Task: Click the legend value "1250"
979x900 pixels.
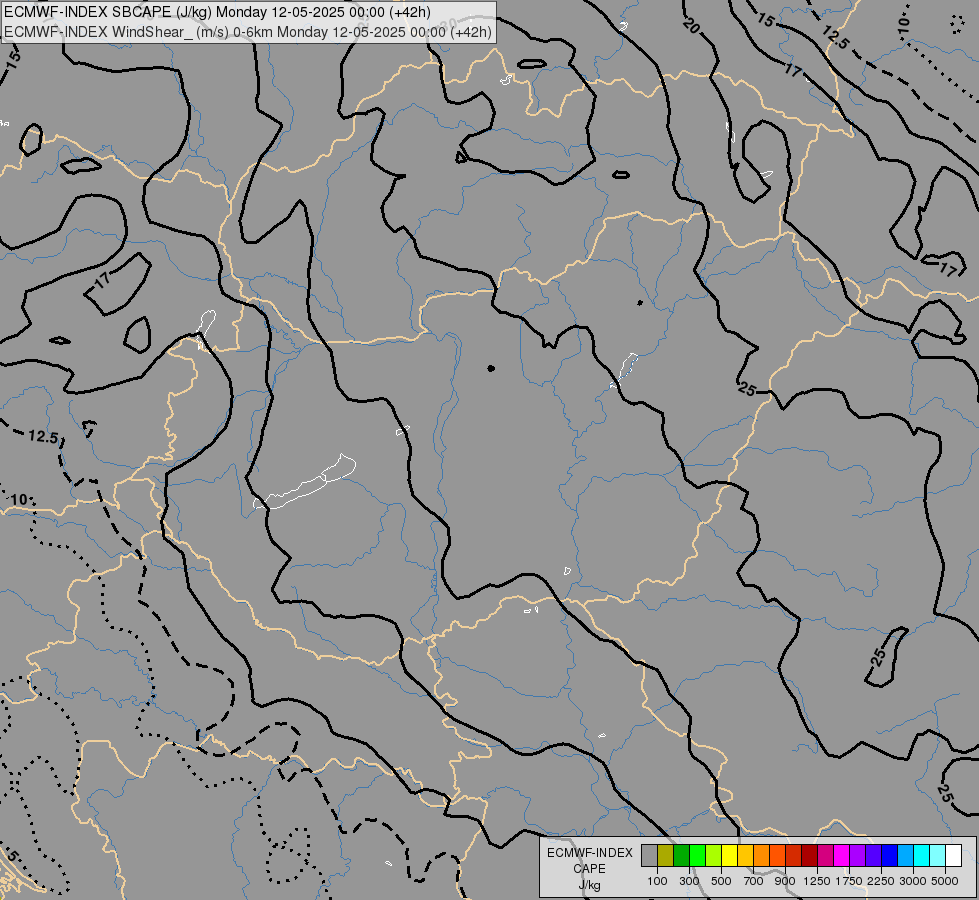Action: 817,881
